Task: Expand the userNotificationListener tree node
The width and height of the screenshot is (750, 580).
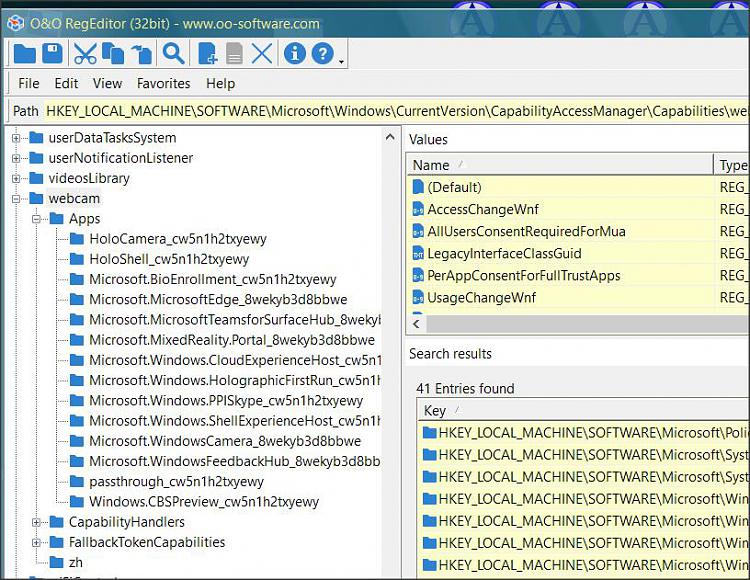Action: [16, 158]
